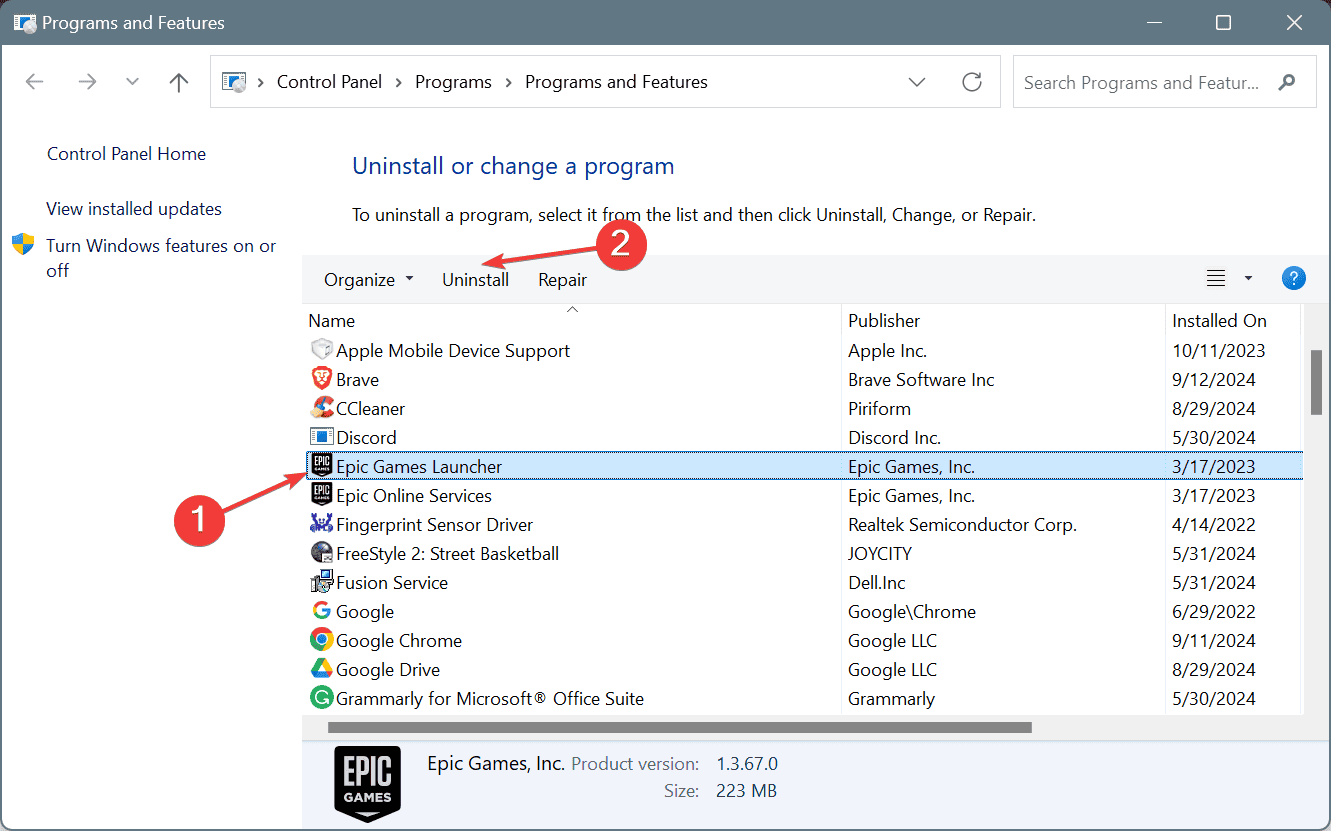This screenshot has width=1331, height=831.
Task: Expand the chevron after Programs breadcrumb
Action: pyautogui.click(x=508, y=82)
